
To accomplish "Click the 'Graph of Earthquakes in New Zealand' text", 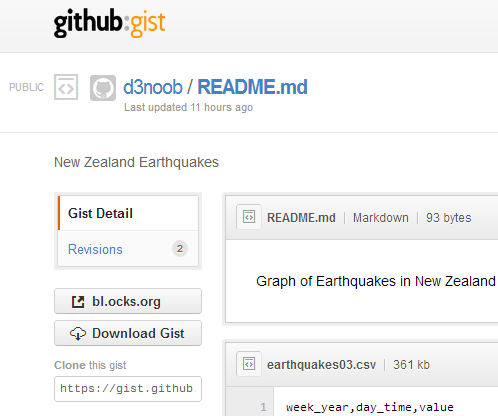I will coord(376,281).
